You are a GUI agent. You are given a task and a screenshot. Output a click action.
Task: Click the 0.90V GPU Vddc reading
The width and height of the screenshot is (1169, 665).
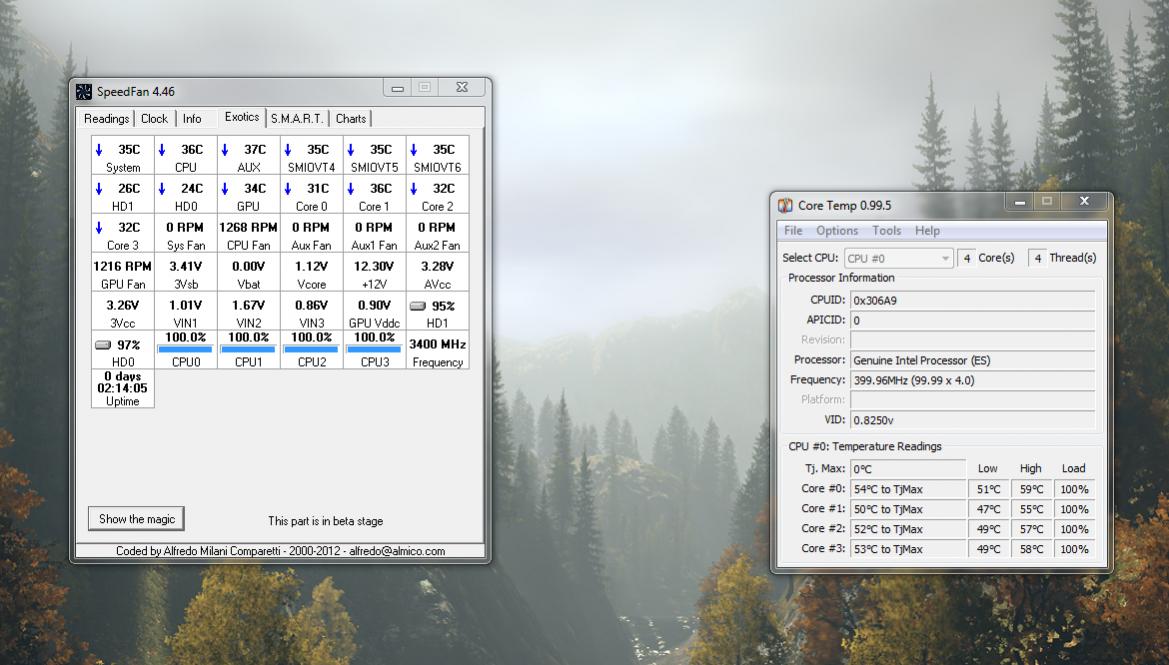[x=374, y=313]
